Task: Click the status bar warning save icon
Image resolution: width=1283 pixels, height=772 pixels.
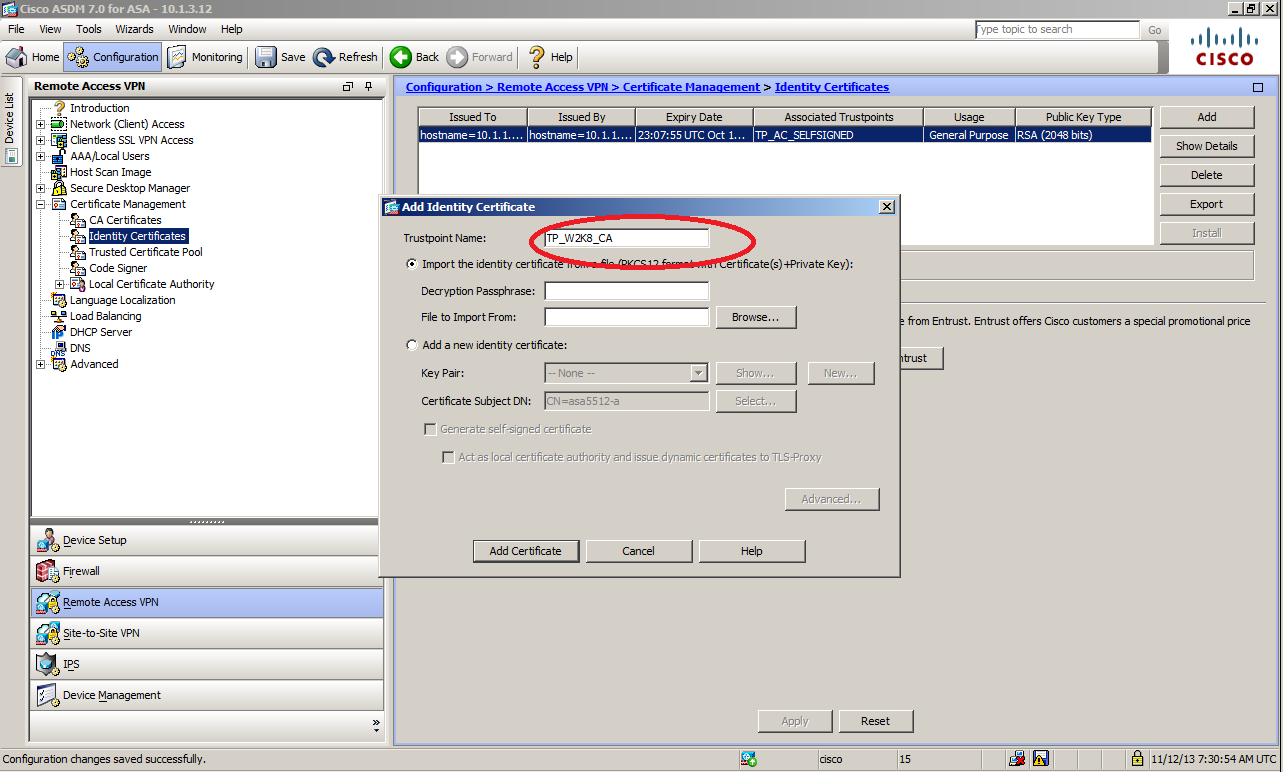Action: click(x=1041, y=759)
